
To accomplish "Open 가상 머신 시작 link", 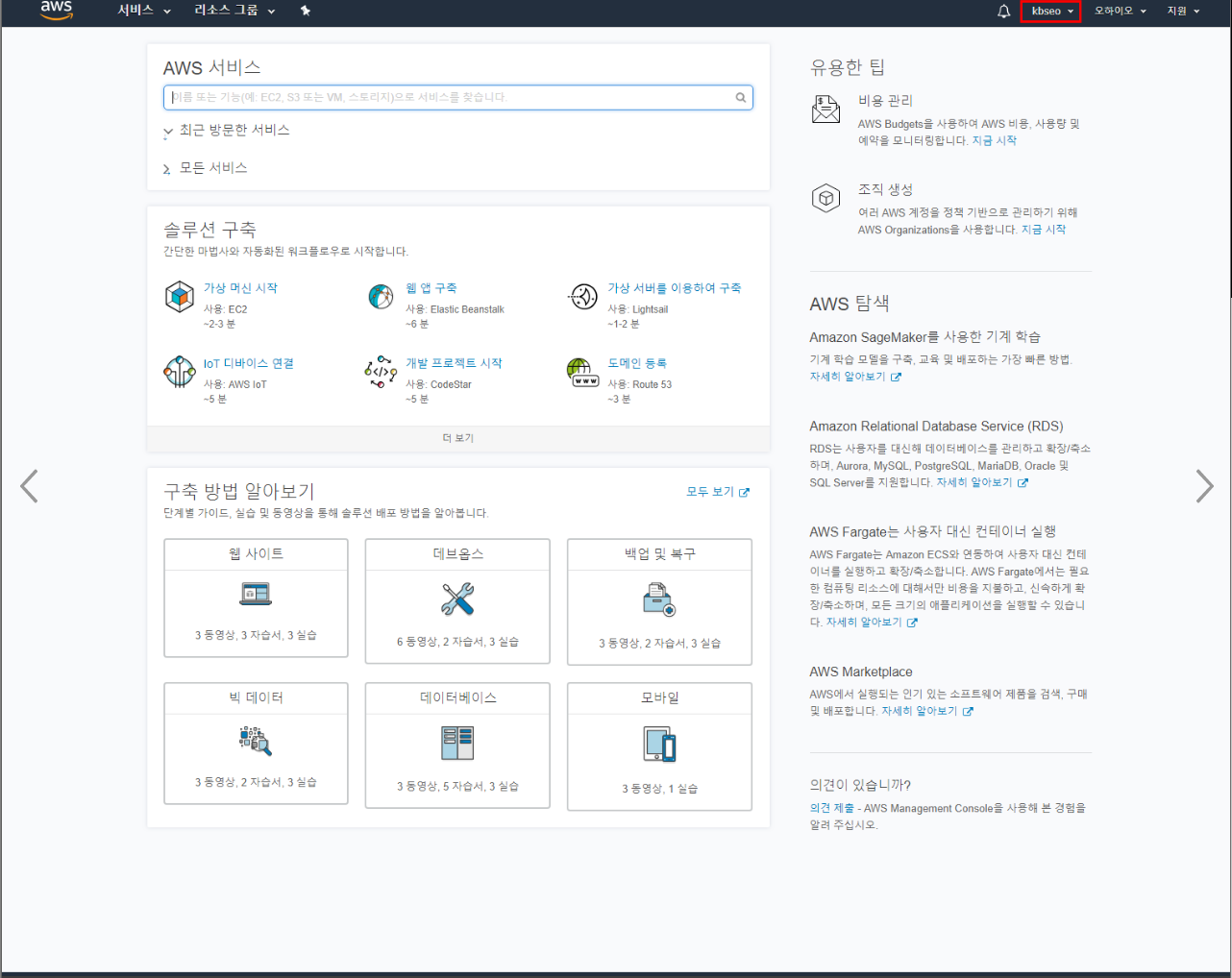I will pyautogui.click(x=240, y=288).
